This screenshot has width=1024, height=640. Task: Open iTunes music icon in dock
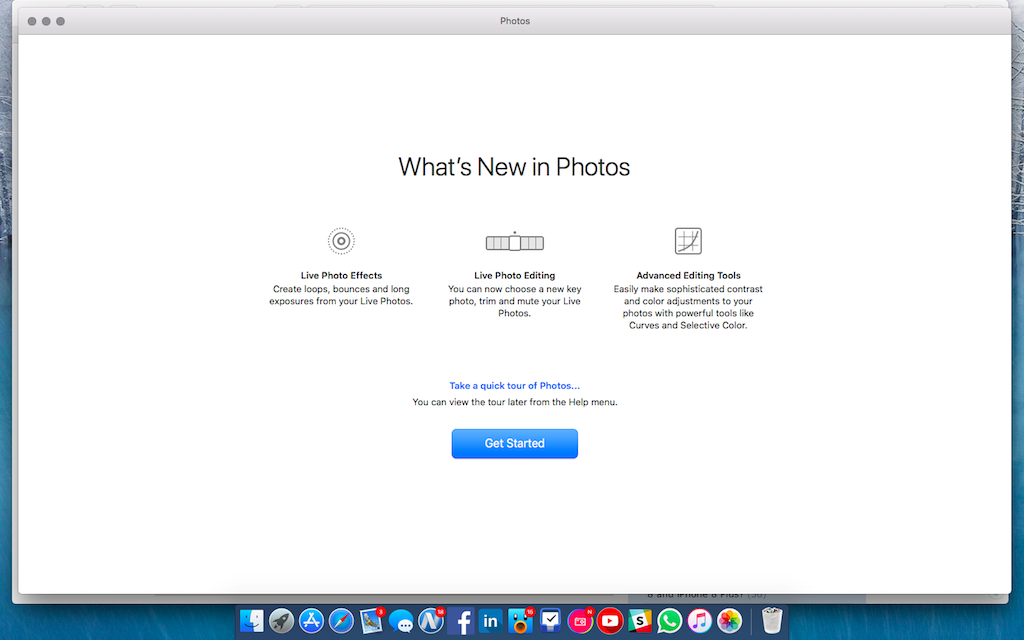click(x=700, y=621)
